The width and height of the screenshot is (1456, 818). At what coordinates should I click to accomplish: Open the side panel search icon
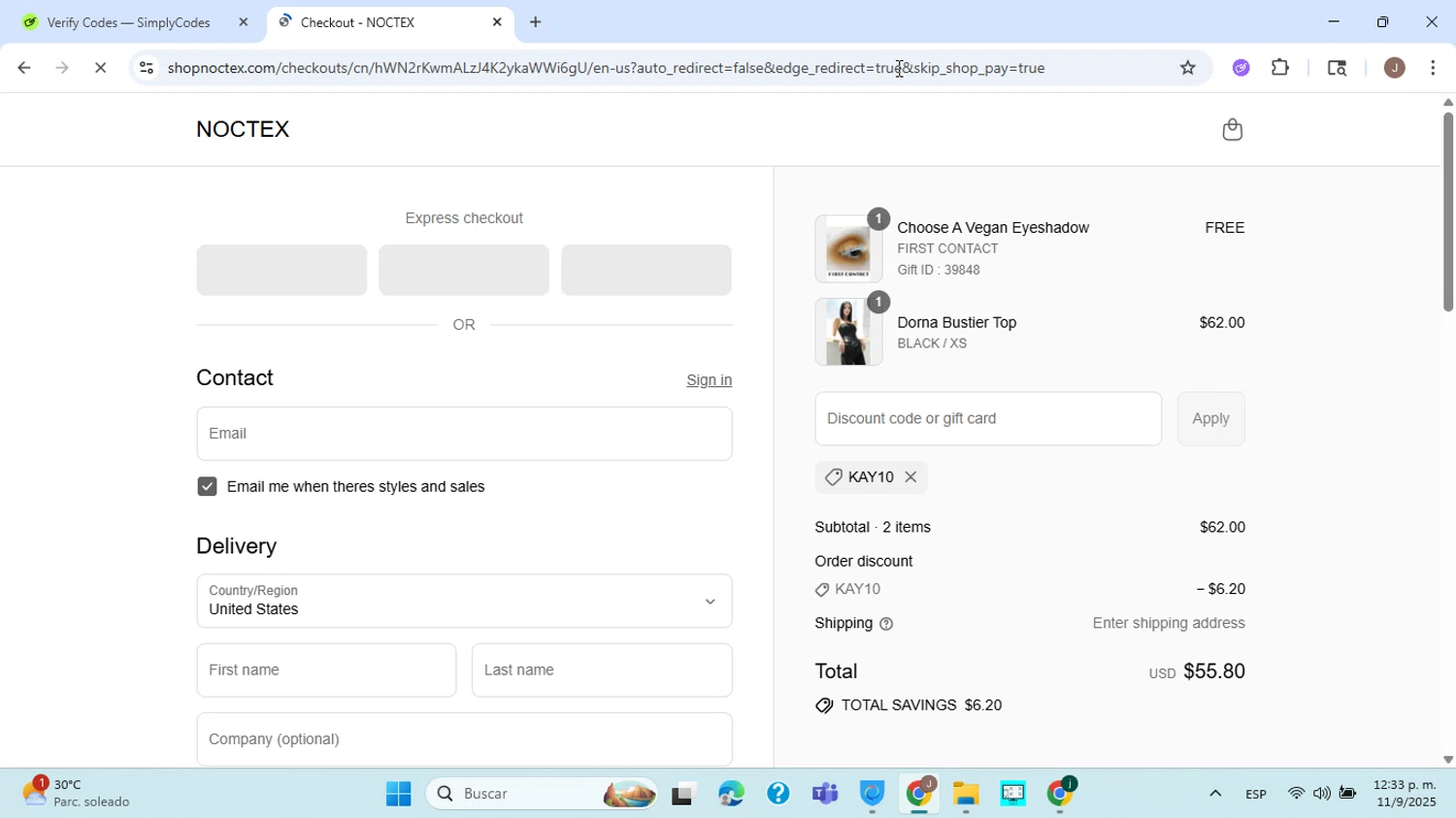click(1337, 68)
